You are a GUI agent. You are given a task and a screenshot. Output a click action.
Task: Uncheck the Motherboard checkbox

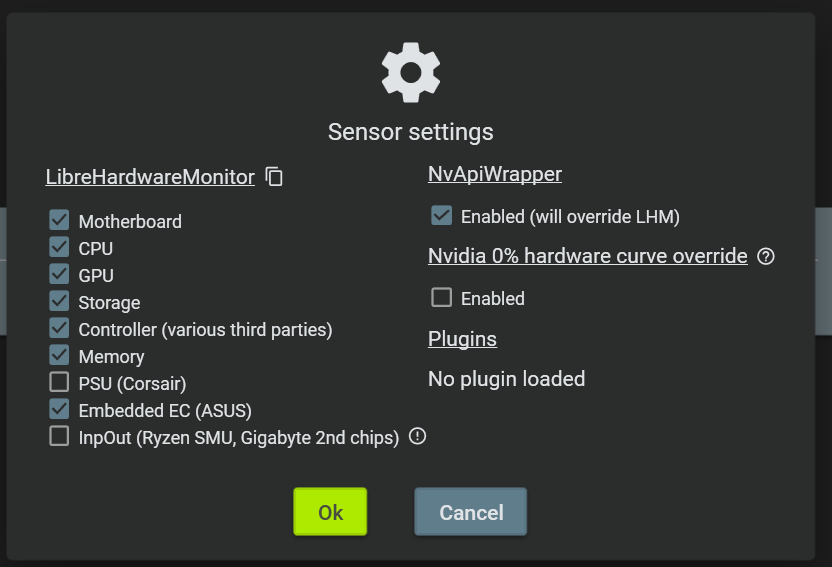(60, 220)
